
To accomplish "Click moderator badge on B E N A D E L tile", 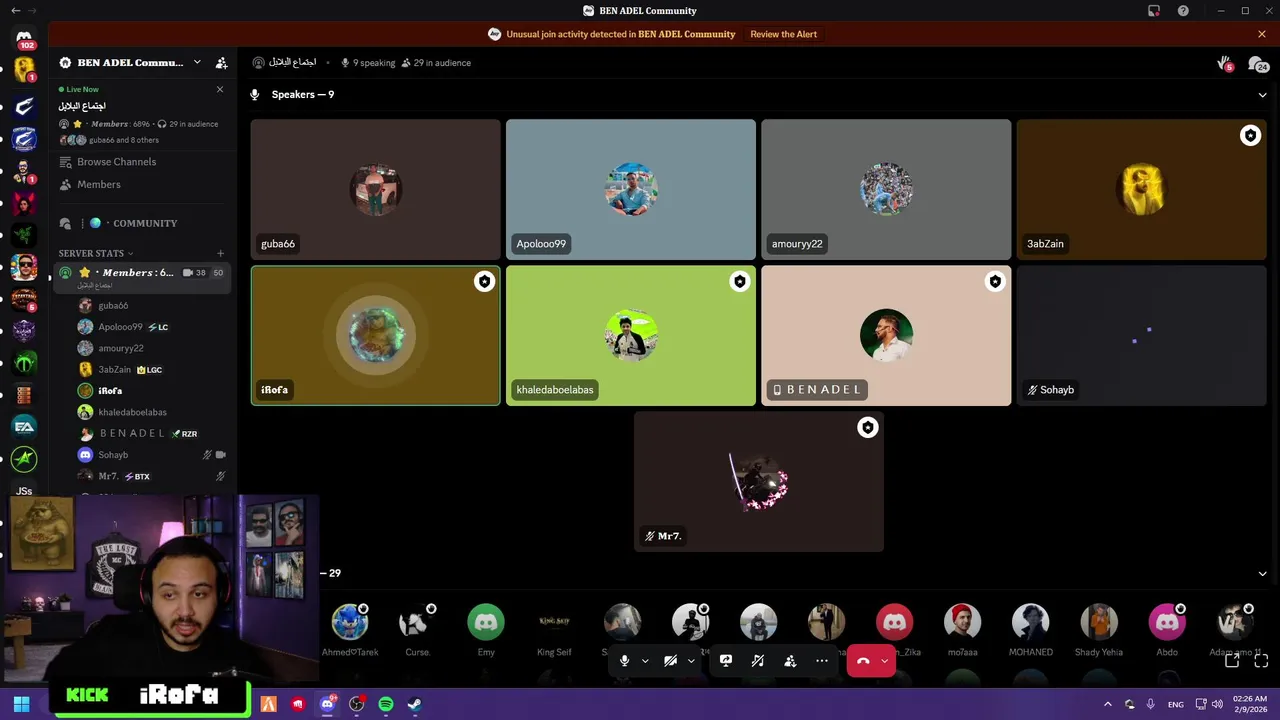I will pyautogui.click(x=994, y=282).
